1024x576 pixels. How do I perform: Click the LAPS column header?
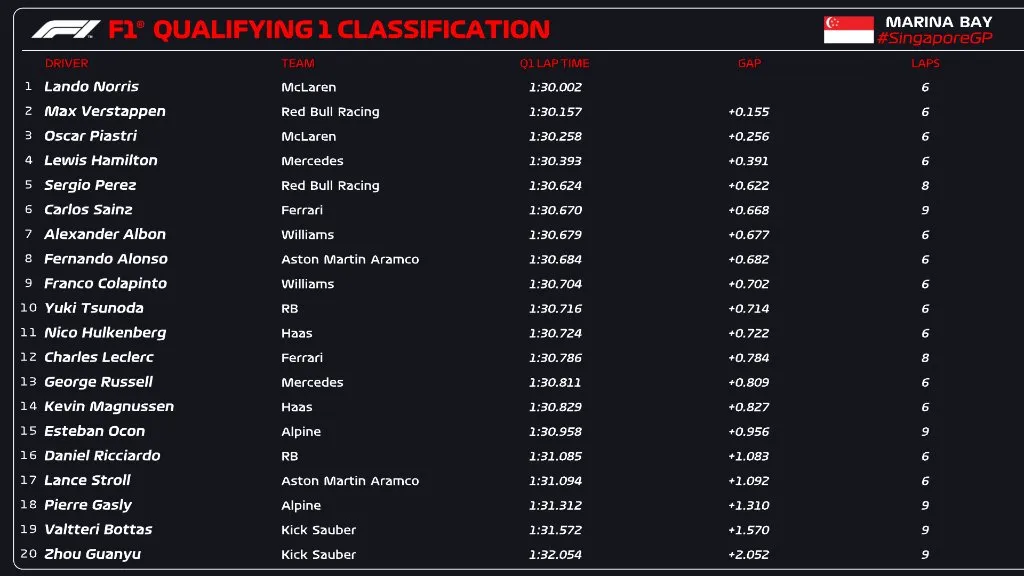point(925,63)
